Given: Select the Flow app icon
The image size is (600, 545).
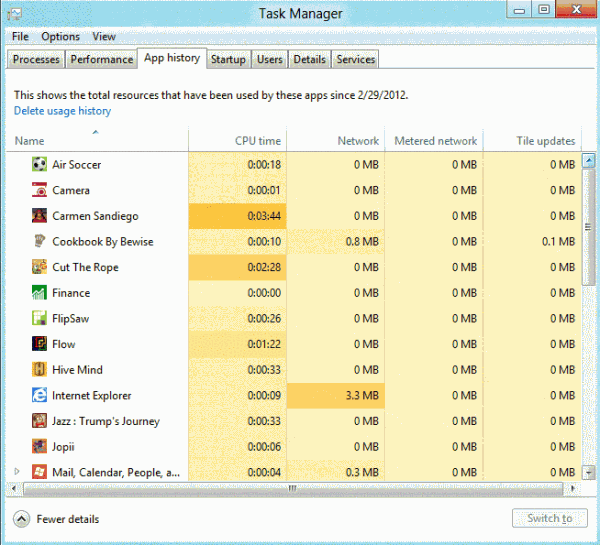Looking at the screenshot, I should (x=39, y=344).
